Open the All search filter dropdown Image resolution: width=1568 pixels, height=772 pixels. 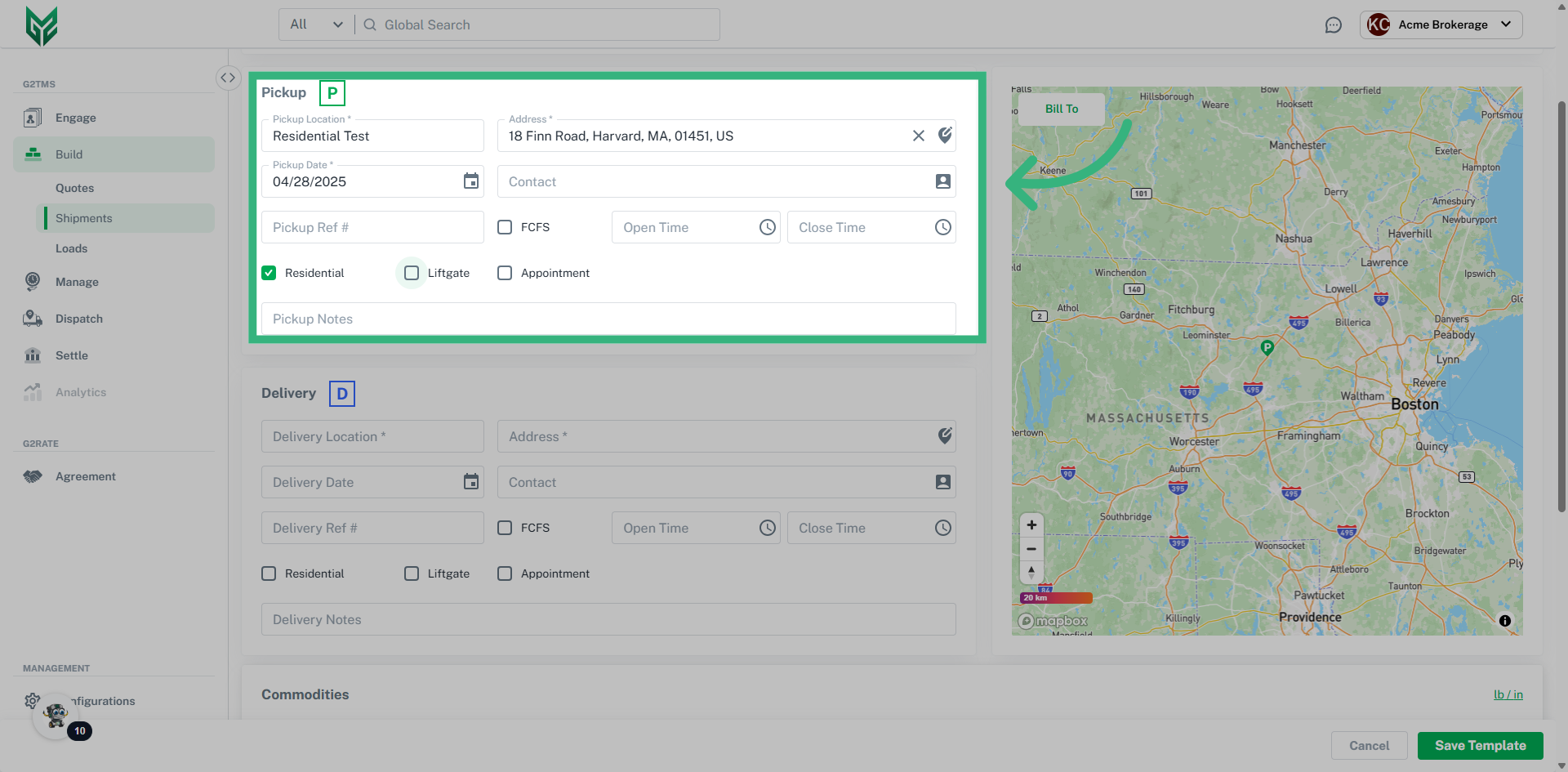click(317, 25)
